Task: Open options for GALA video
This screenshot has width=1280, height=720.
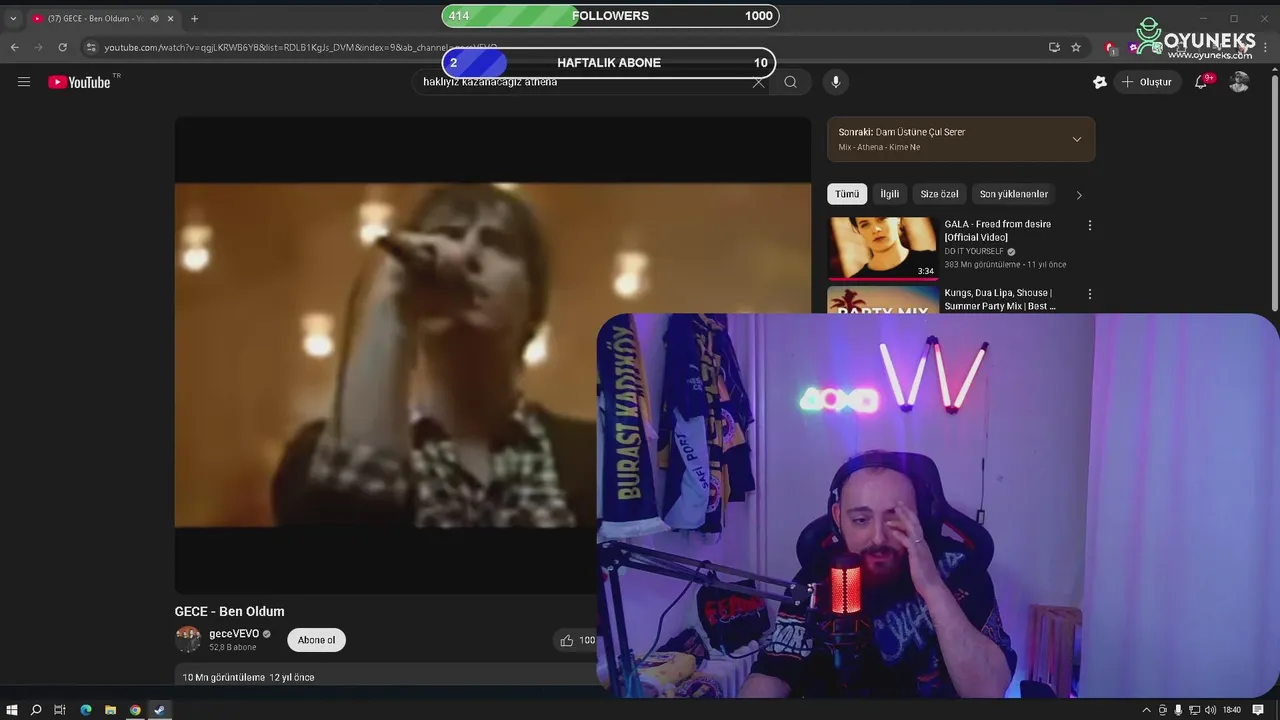Action: tap(1090, 226)
